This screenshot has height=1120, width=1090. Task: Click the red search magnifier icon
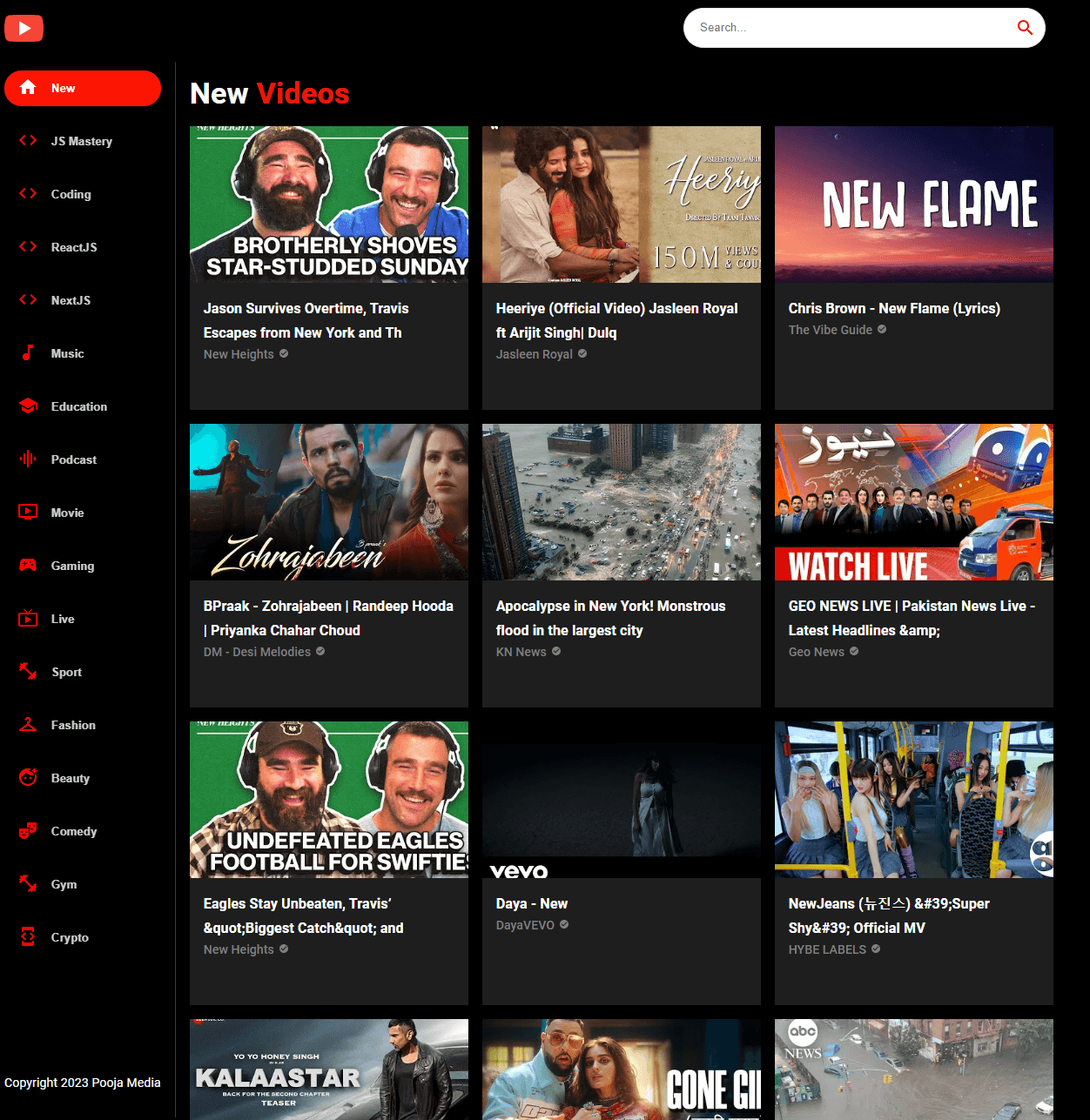click(x=1025, y=28)
